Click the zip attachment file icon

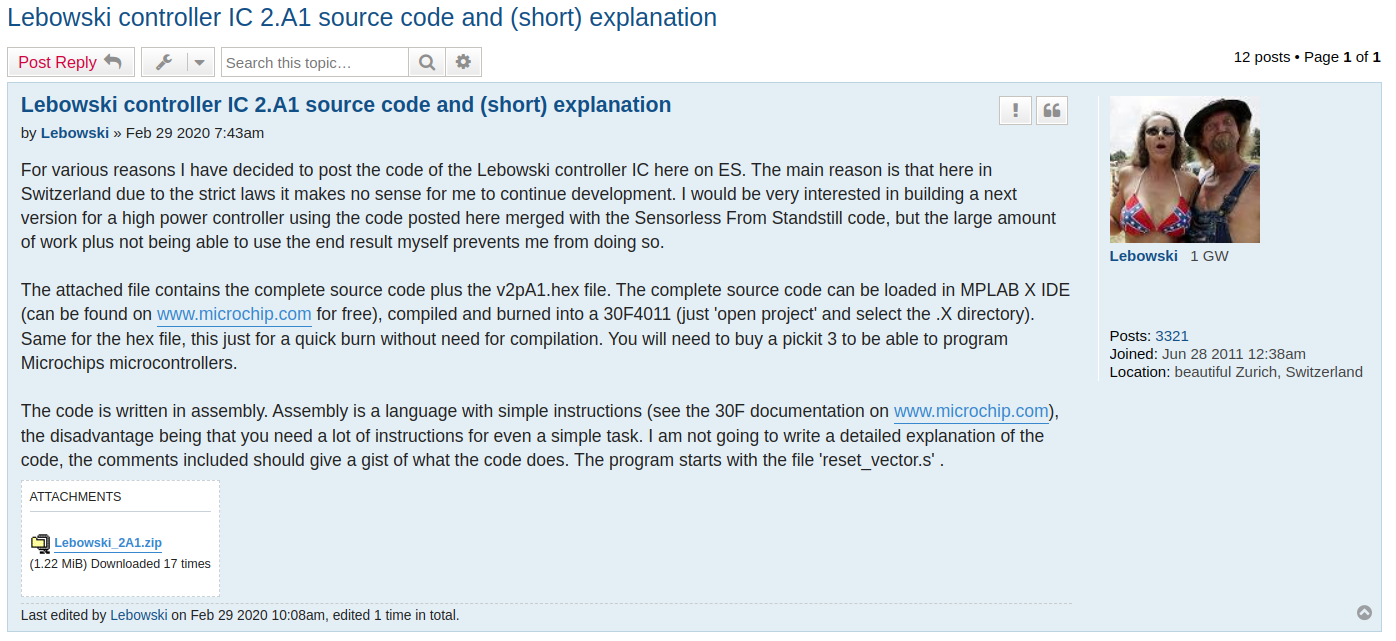click(40, 543)
